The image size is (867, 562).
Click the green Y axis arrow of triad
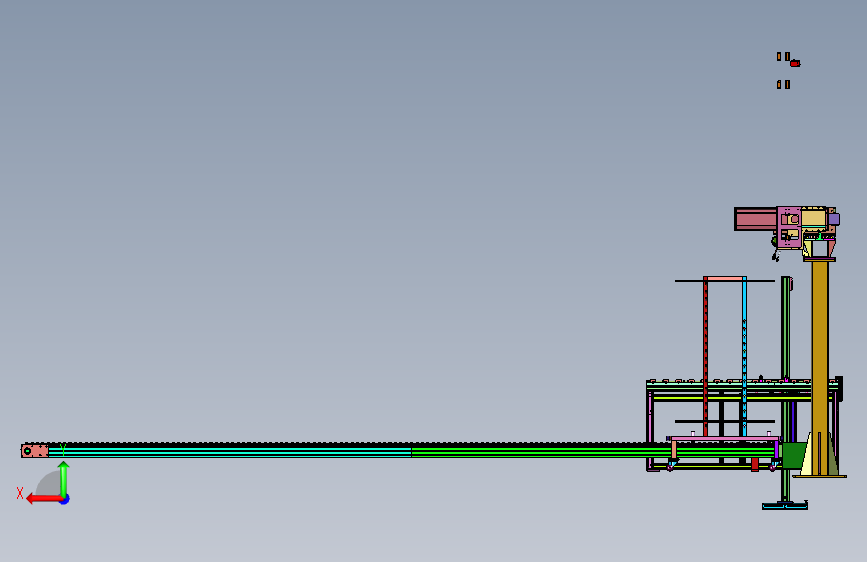tap(64, 478)
